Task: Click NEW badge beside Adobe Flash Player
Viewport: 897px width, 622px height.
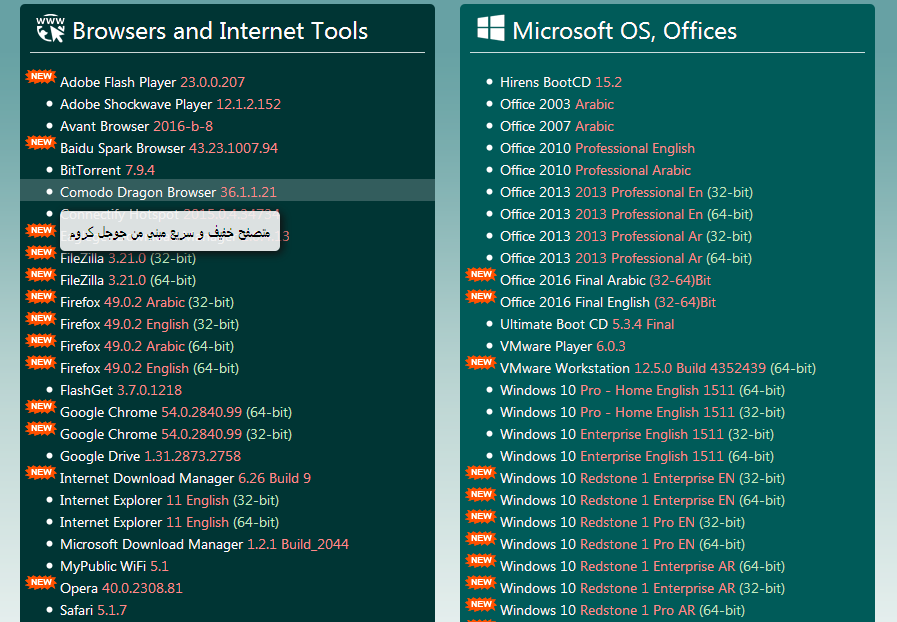Action: (41, 76)
